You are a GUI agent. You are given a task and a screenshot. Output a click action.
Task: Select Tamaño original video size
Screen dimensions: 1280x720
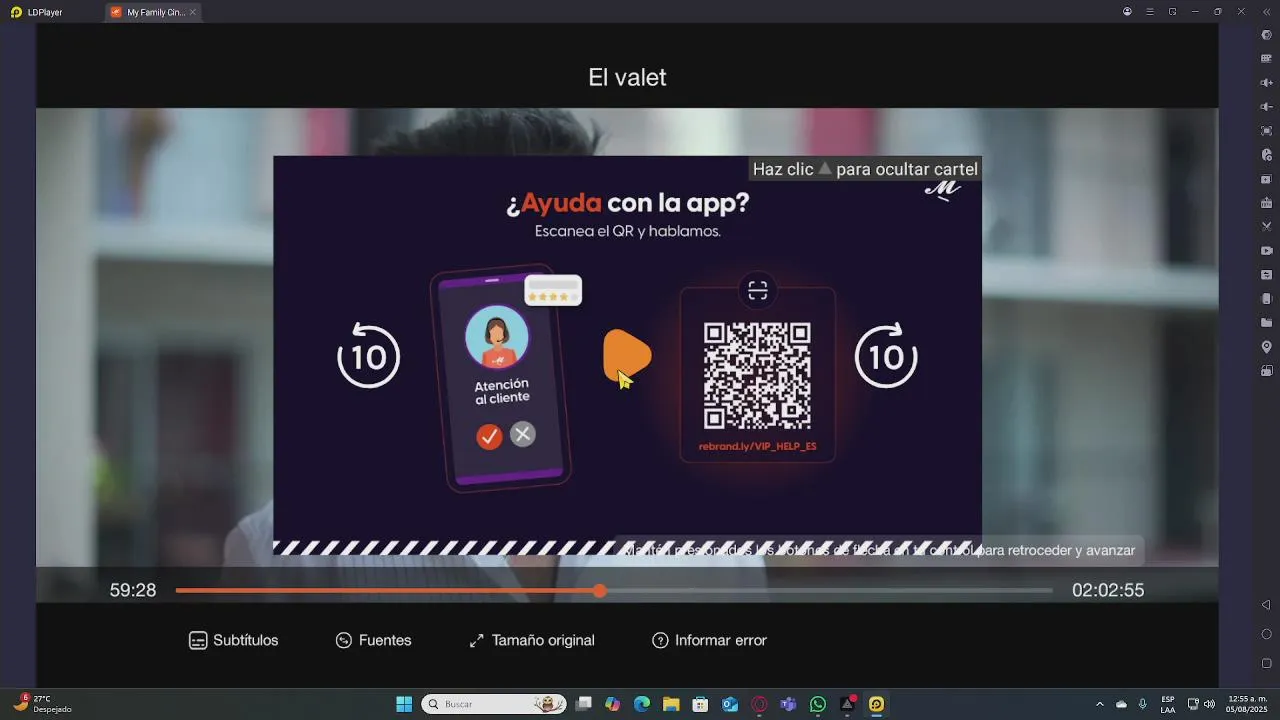(532, 640)
